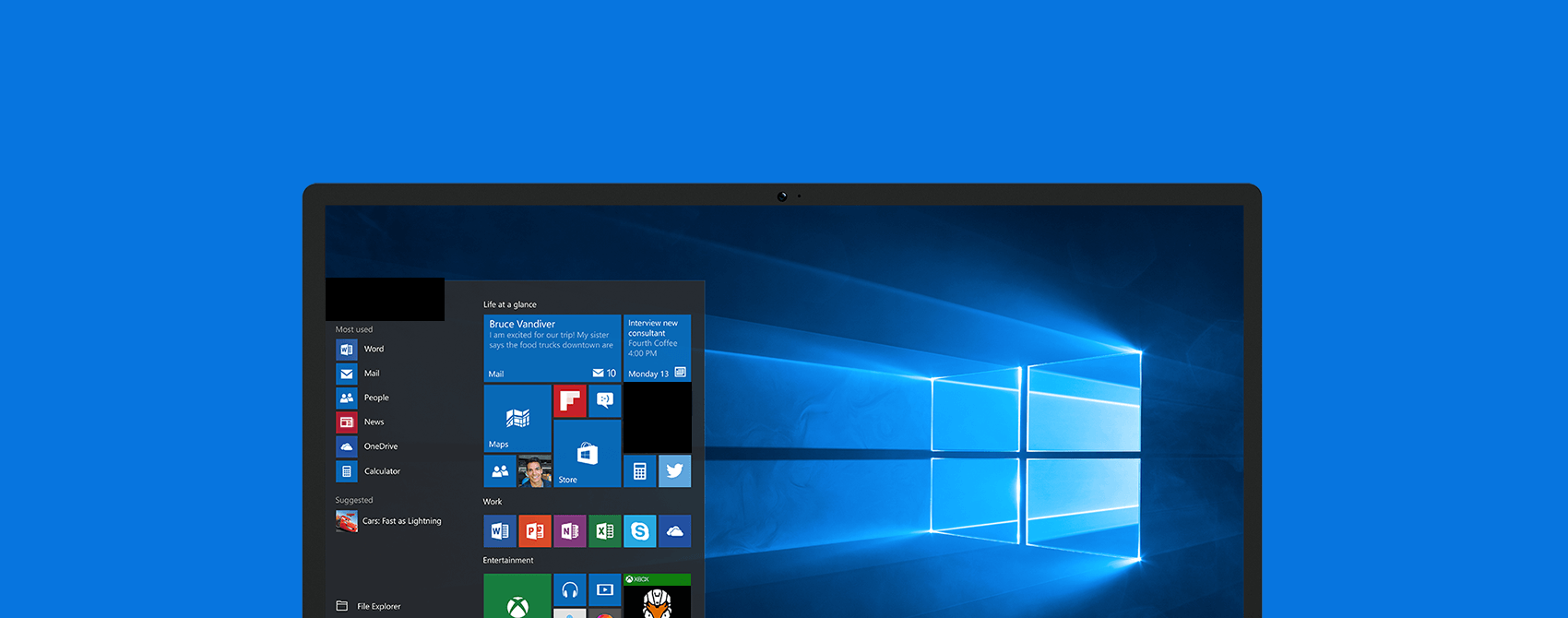Select the "Life at a glance" group header
This screenshot has width=1568, height=618.
(x=510, y=304)
